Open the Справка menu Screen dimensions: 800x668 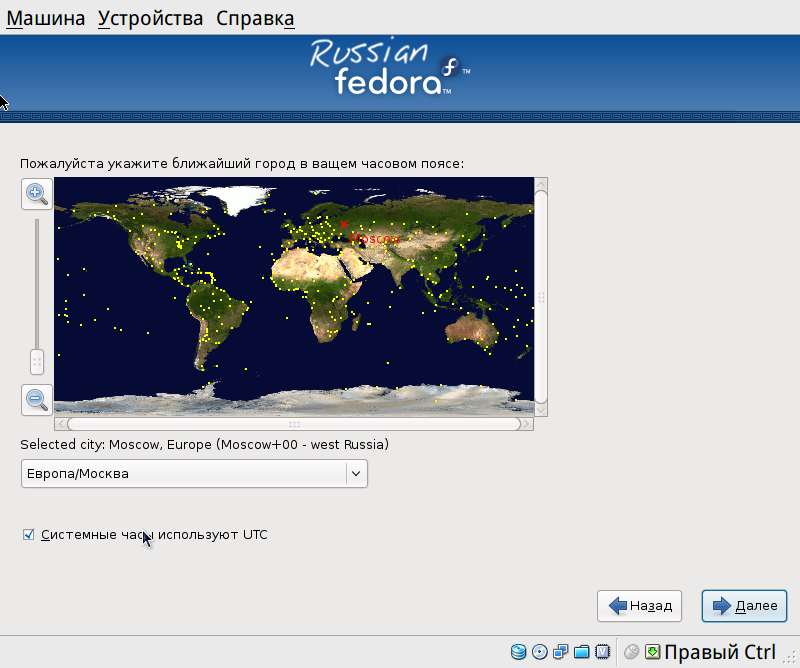click(255, 18)
